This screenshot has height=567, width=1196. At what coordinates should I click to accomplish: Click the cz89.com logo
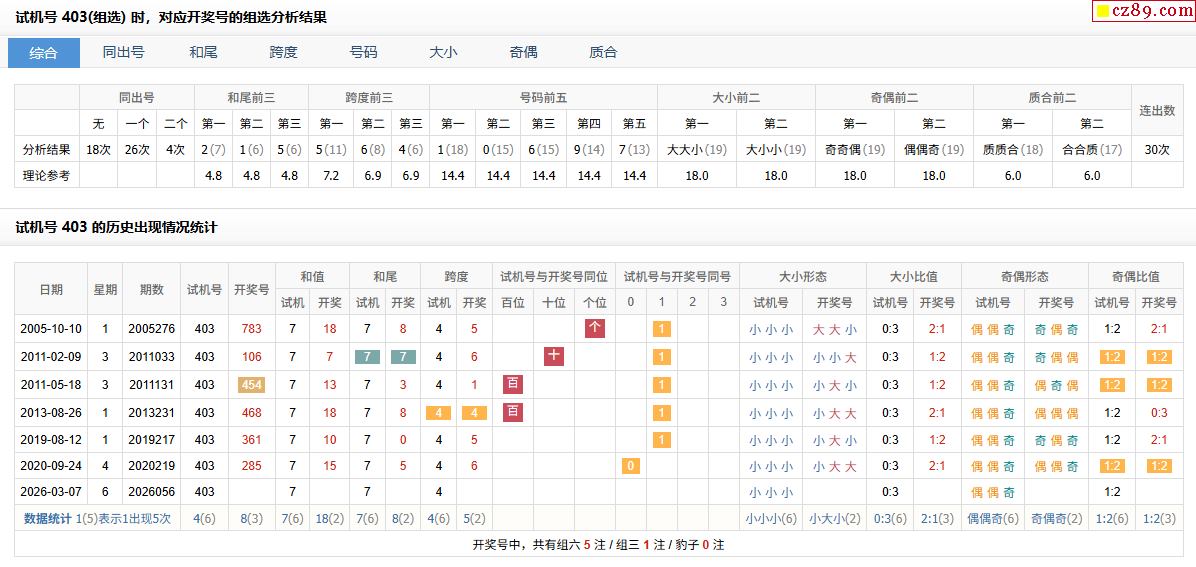pyautogui.click(x=1141, y=11)
